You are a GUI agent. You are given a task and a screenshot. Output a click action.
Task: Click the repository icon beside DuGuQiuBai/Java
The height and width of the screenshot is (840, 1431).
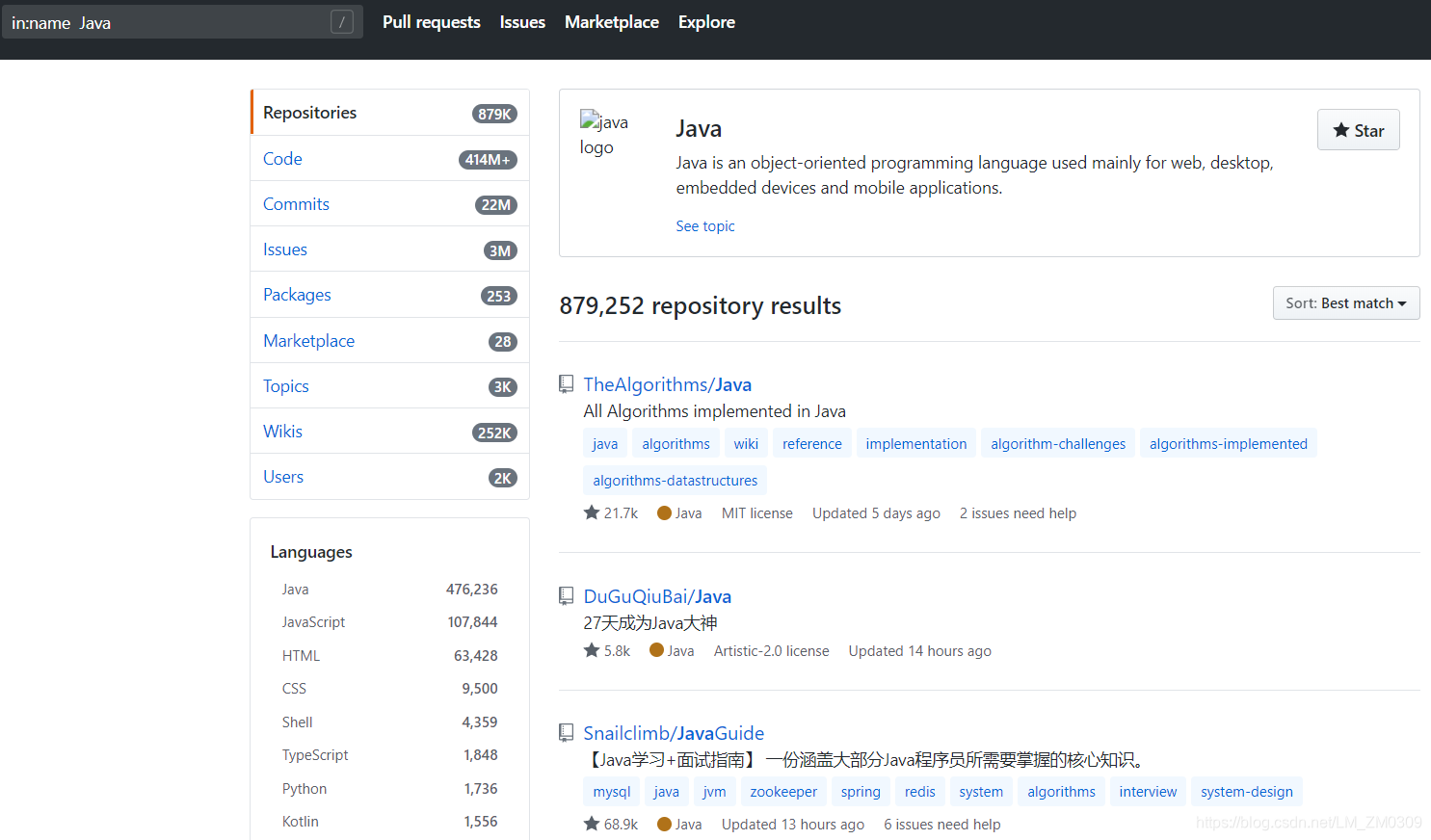(x=567, y=596)
